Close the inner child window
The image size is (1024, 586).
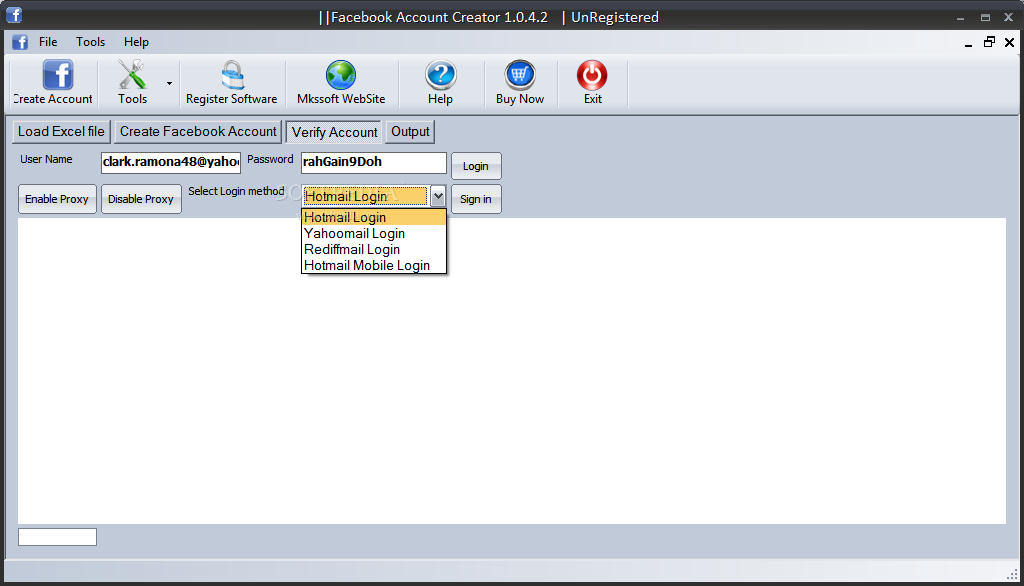pos(1010,42)
